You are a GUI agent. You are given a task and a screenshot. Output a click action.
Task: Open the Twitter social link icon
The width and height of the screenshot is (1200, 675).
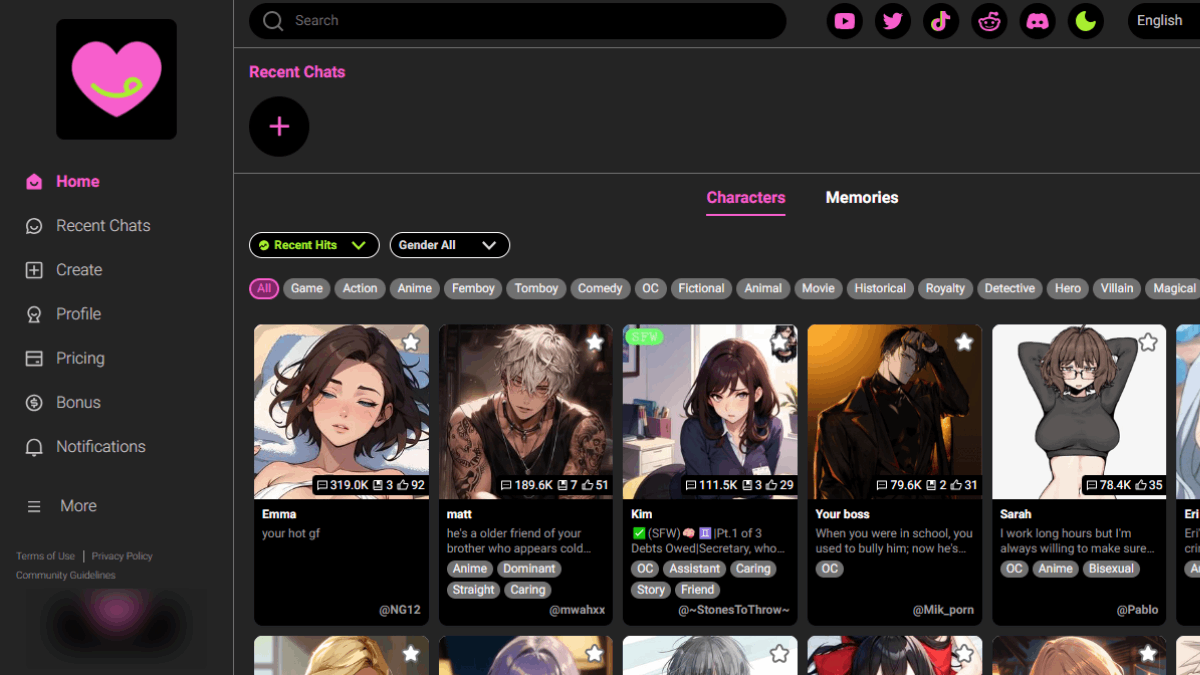coord(893,21)
